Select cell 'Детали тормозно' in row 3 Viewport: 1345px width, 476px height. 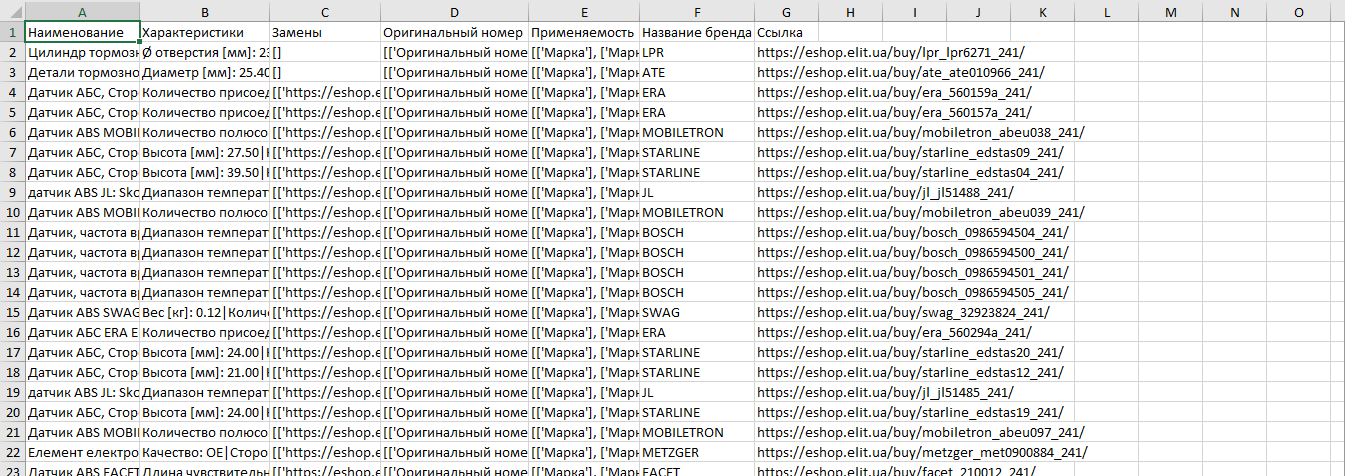tap(82, 72)
